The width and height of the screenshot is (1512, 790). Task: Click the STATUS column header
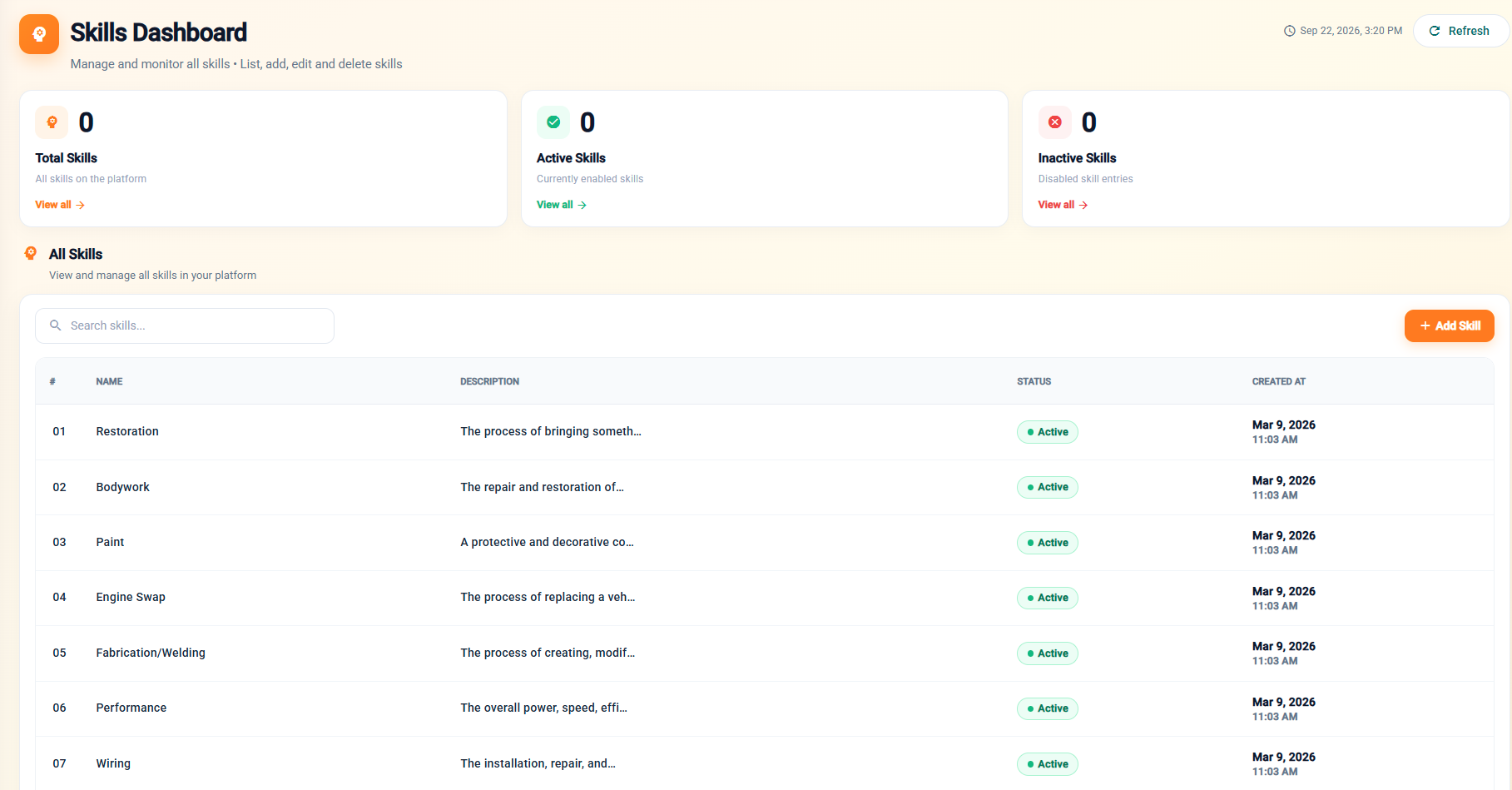tap(1034, 381)
